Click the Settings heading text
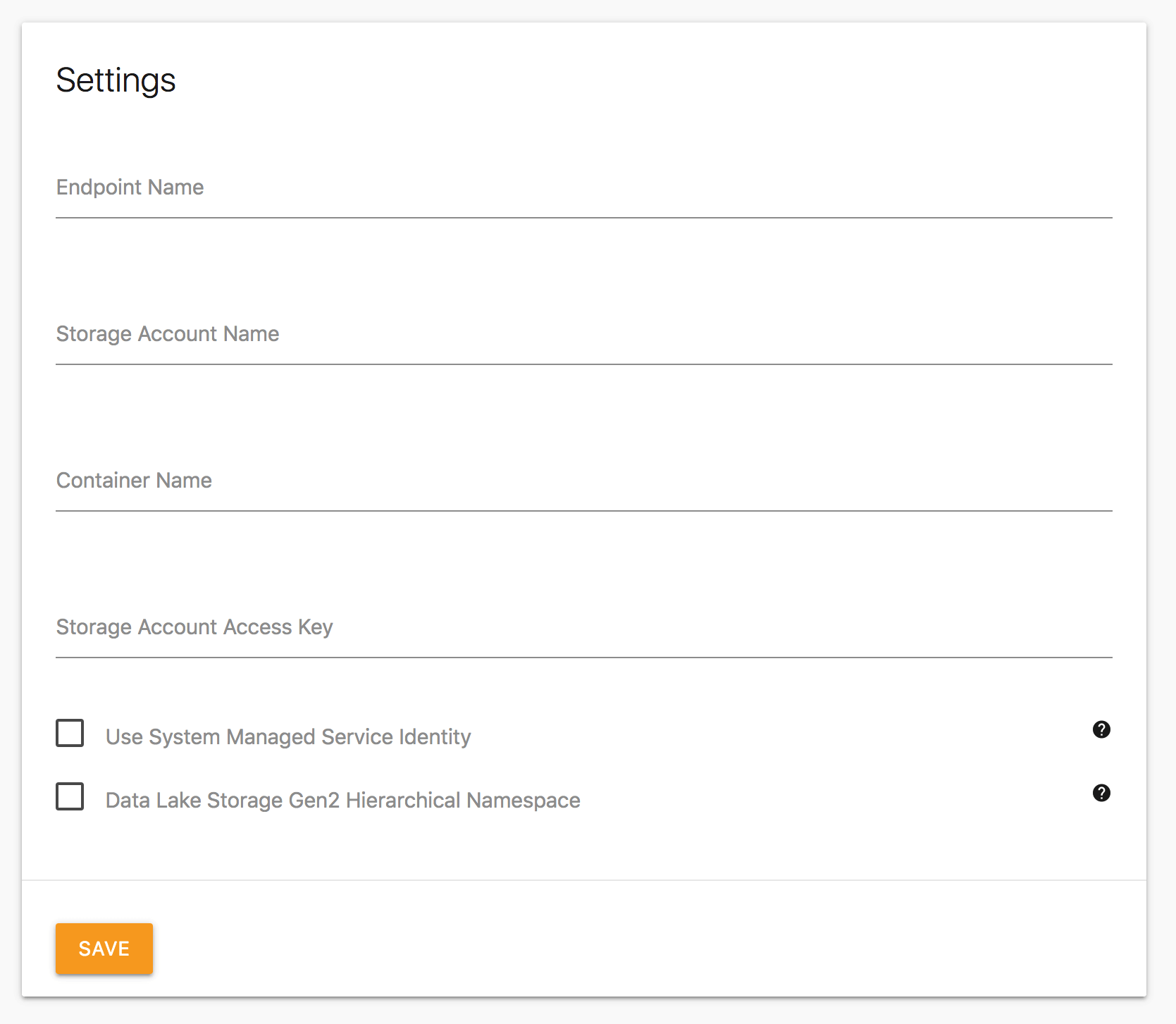Image resolution: width=1176 pixels, height=1024 pixels. 116,80
